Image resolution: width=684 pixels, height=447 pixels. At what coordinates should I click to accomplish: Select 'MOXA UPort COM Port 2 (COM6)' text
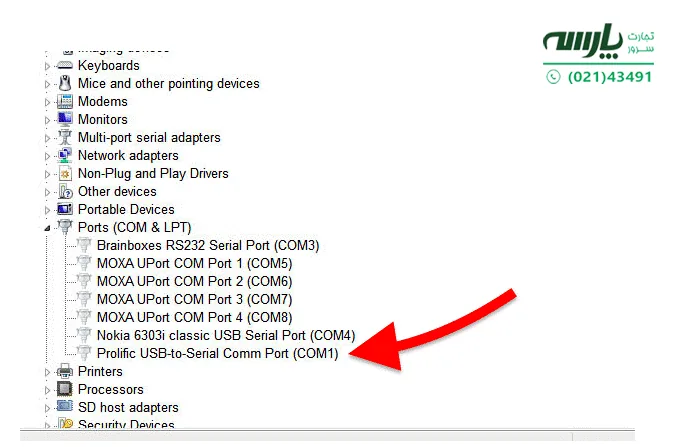[x=194, y=281]
